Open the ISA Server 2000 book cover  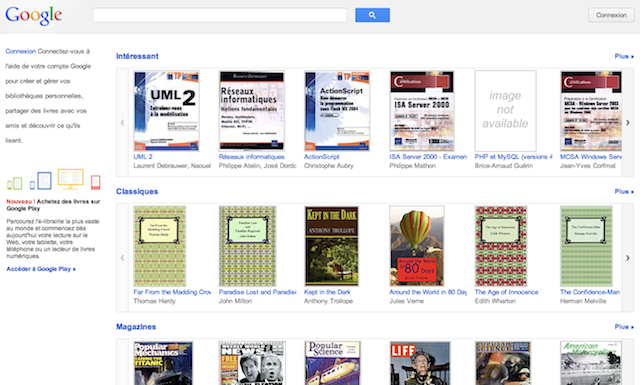click(422, 111)
